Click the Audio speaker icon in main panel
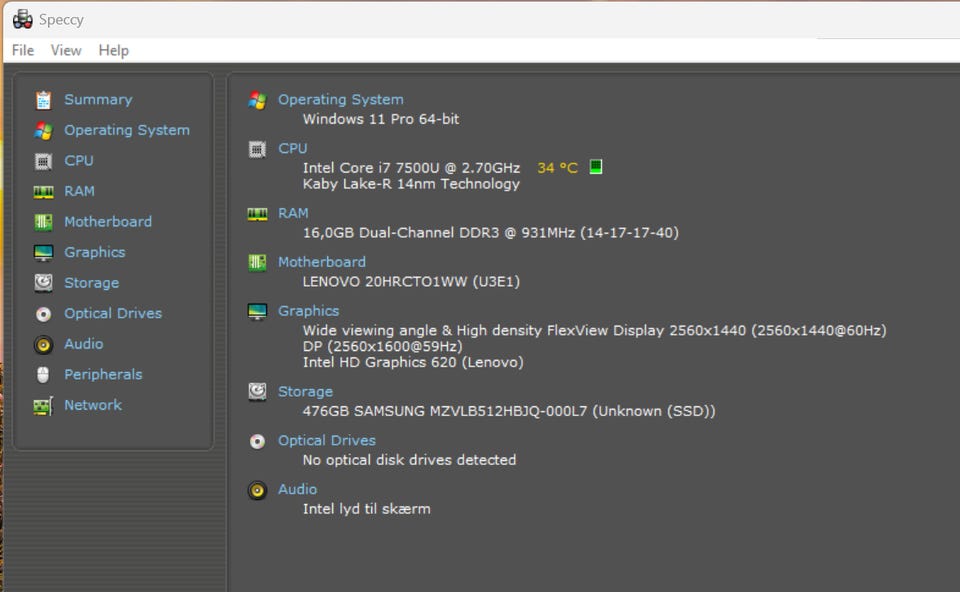 257,490
